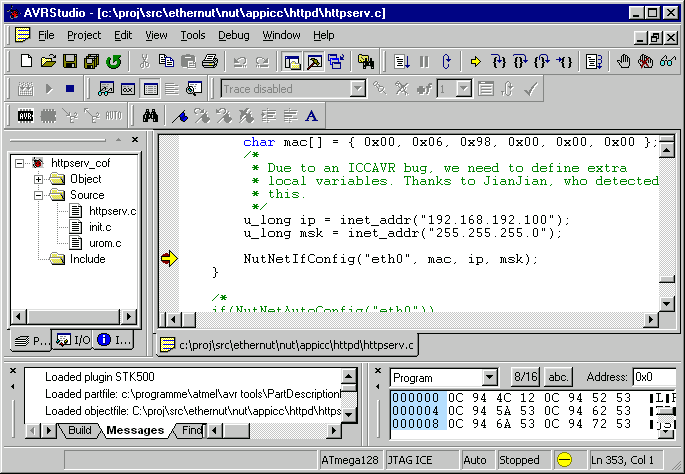This screenshot has height=474, width=685.
Task: Open Find with the binoculars icon
Action: click(x=150, y=116)
